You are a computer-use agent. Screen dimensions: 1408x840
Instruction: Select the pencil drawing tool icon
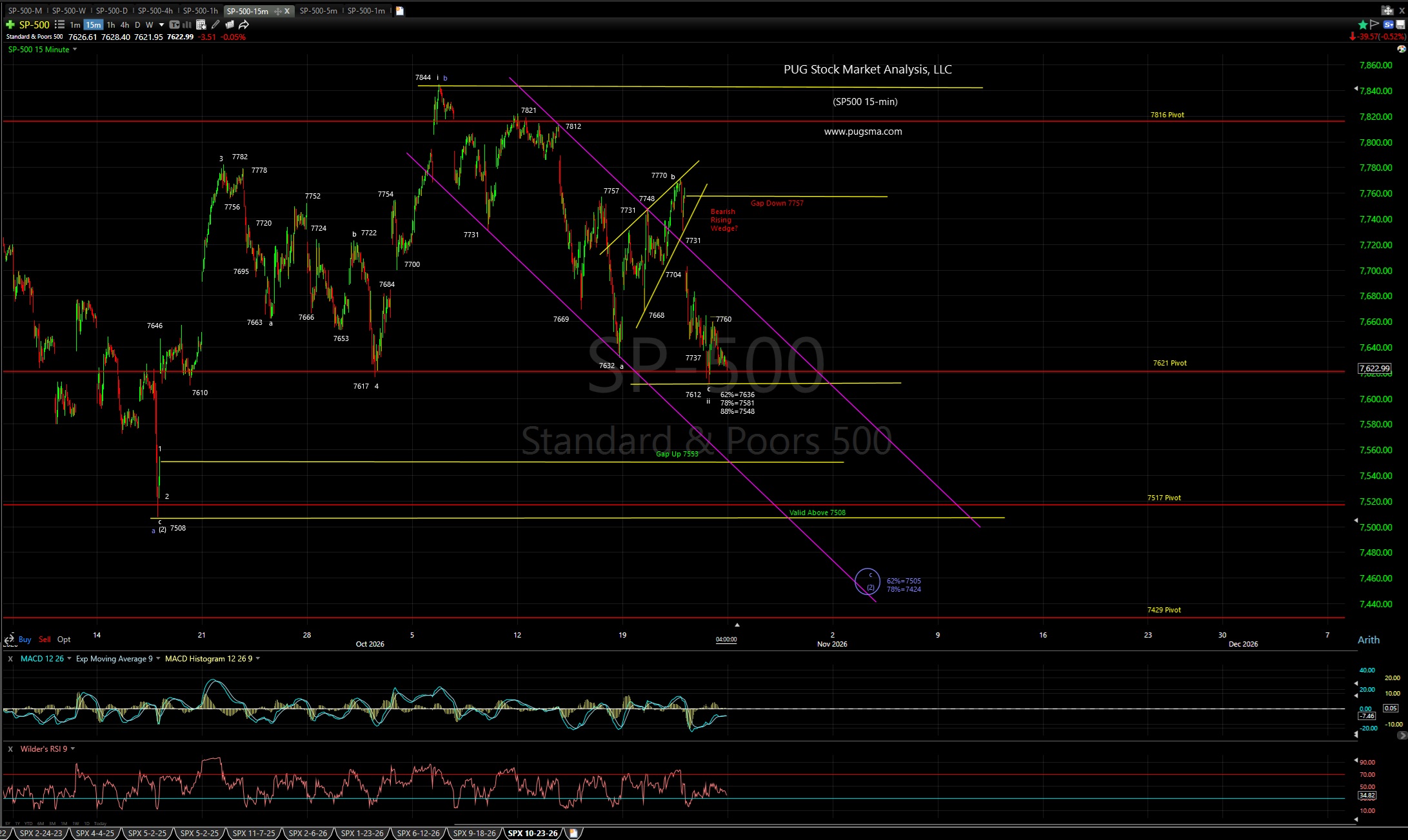[x=215, y=24]
